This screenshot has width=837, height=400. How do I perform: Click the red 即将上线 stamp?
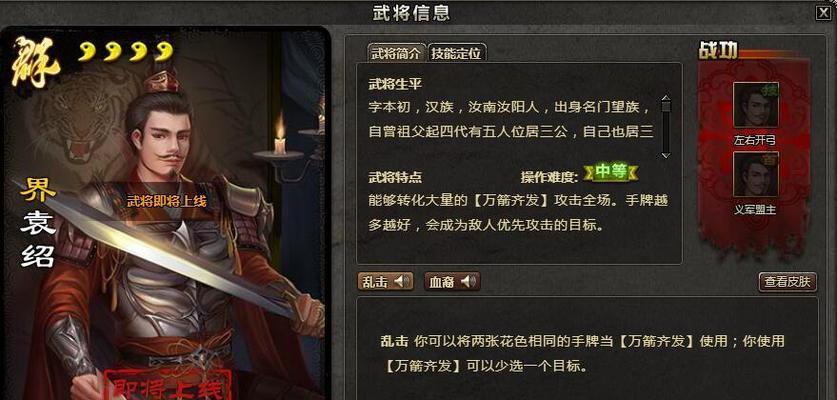pyautogui.click(x=168, y=385)
